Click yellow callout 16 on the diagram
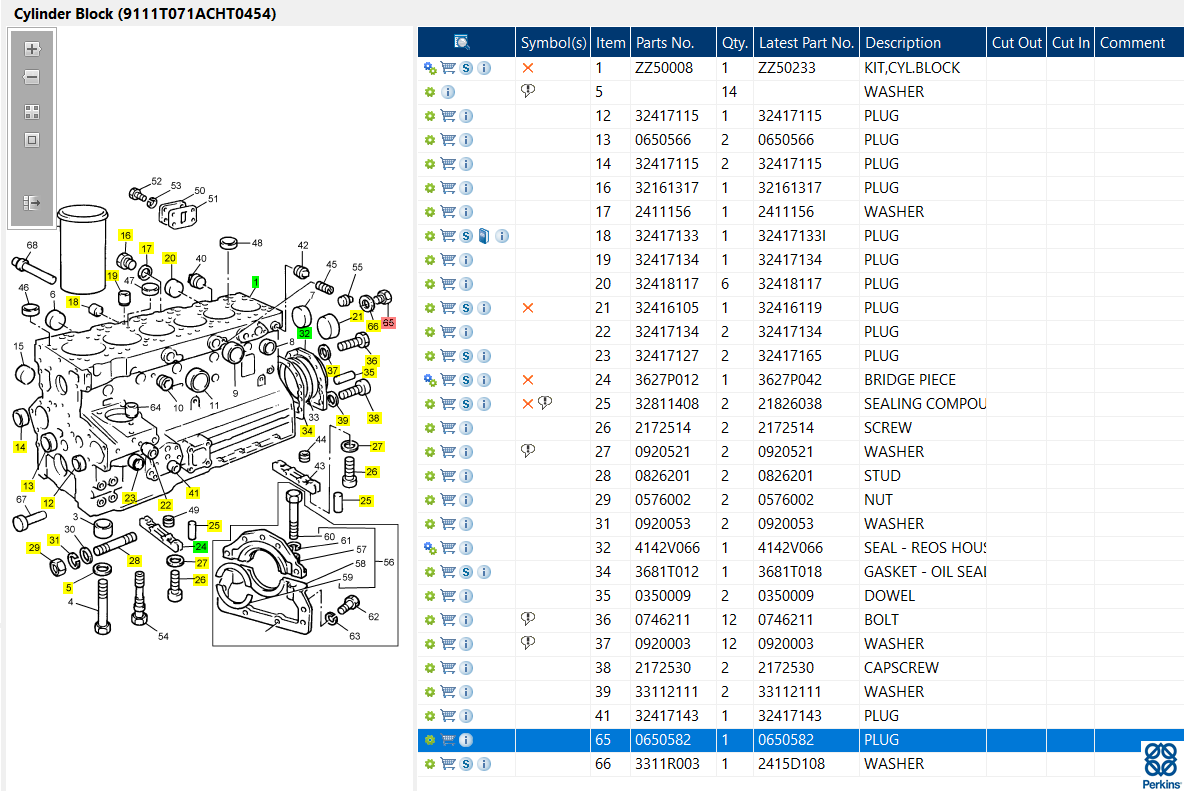The height and width of the screenshot is (791, 1184). tap(125, 236)
